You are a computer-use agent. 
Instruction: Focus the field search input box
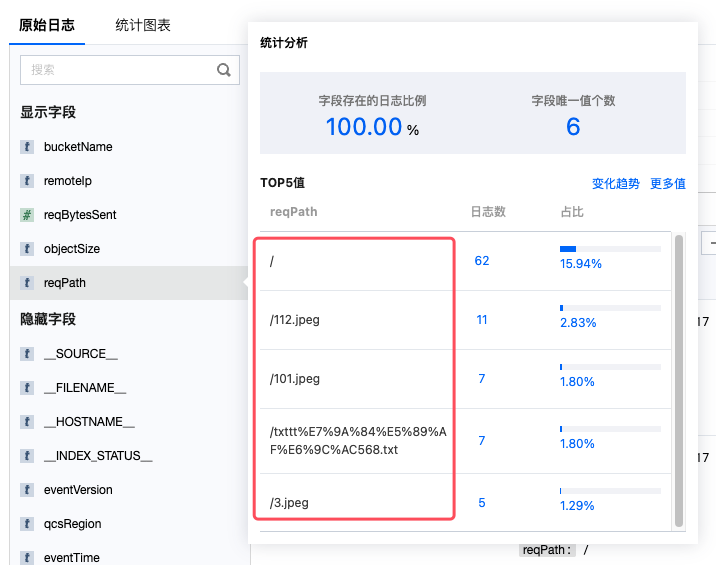120,70
